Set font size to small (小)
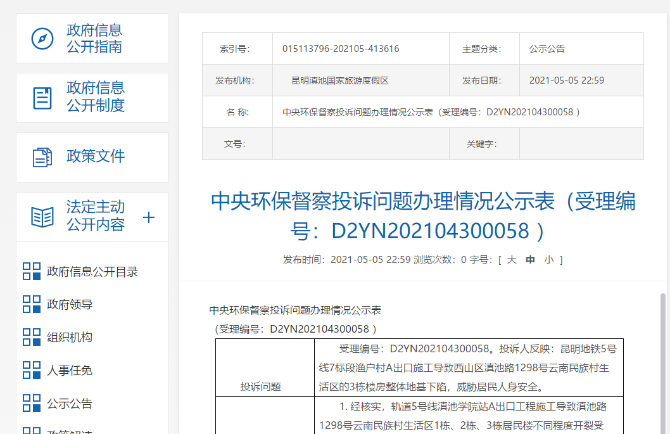Image resolution: width=670 pixels, height=434 pixels. coord(547,260)
